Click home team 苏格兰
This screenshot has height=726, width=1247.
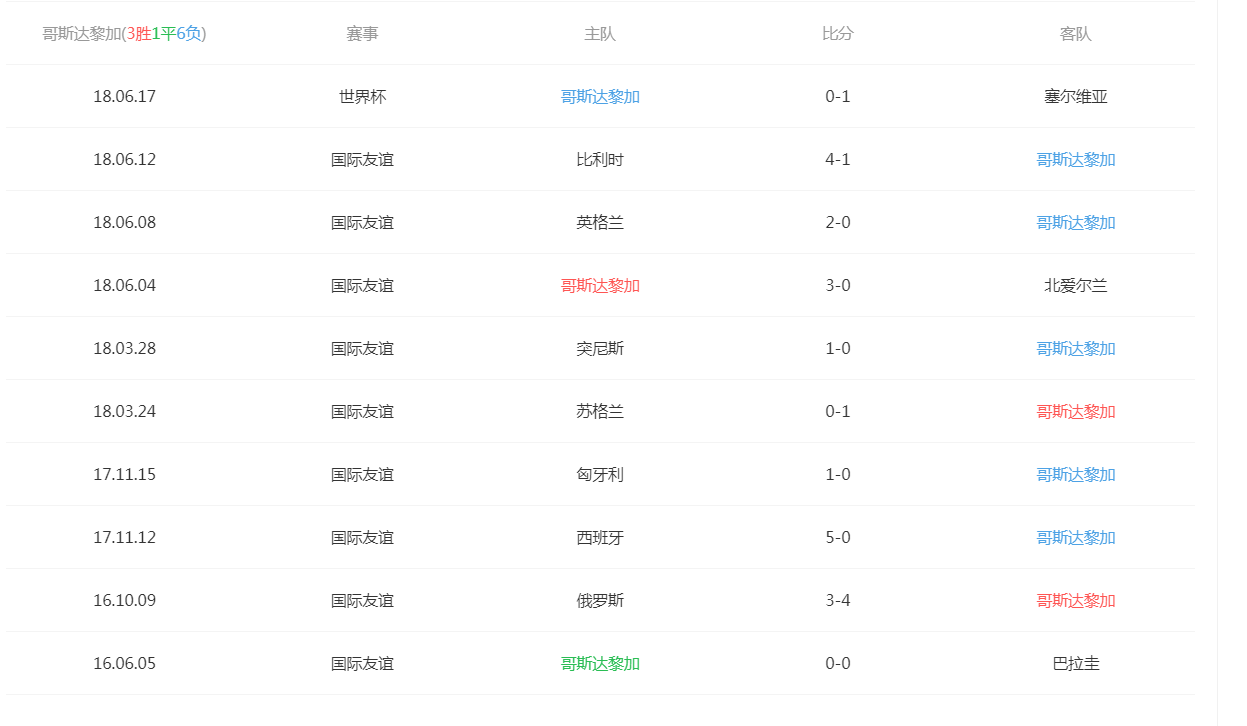click(x=600, y=412)
